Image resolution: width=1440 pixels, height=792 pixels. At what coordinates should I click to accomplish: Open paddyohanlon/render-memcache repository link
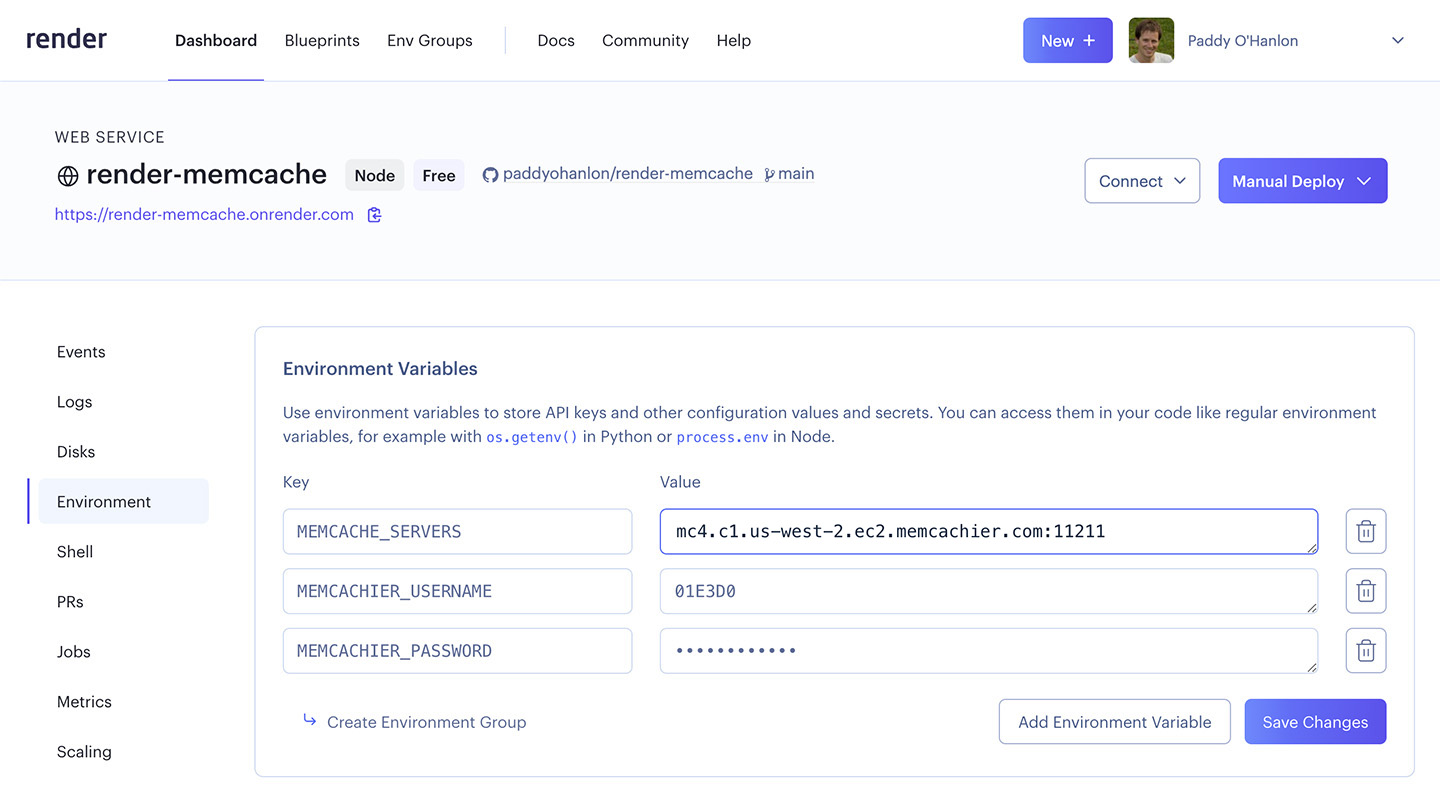point(628,174)
